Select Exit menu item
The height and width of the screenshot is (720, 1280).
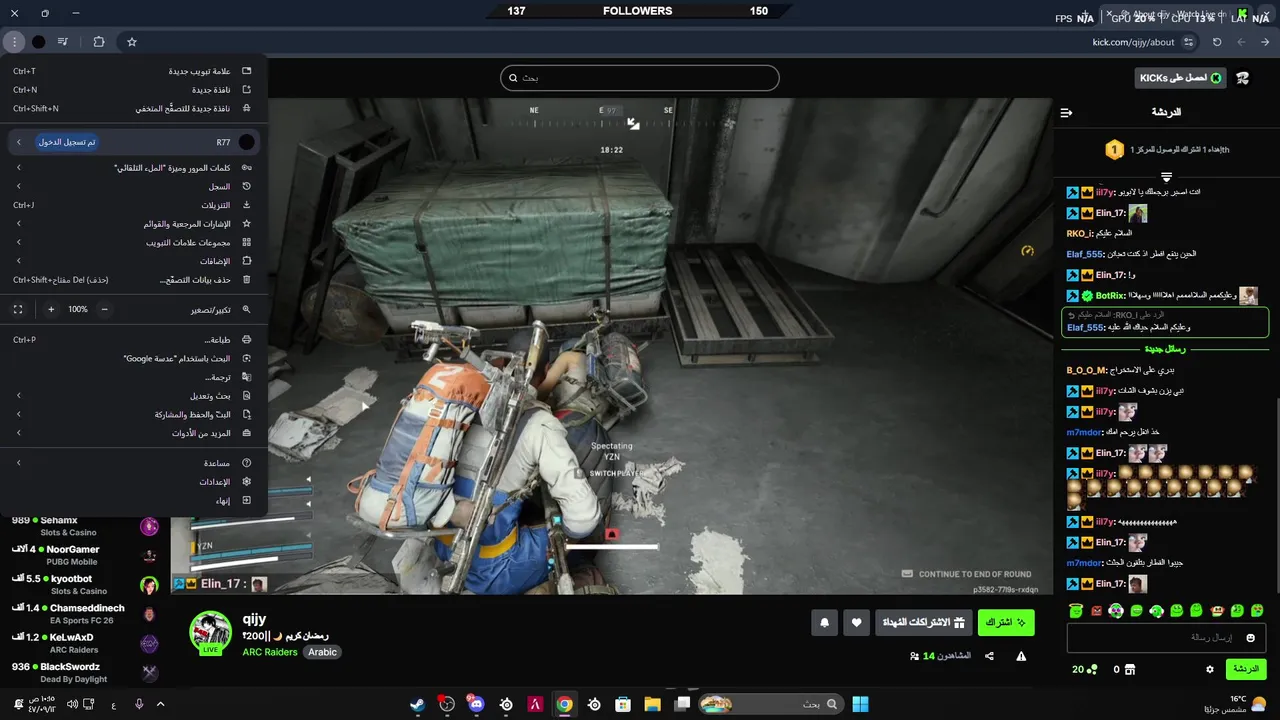(134, 500)
